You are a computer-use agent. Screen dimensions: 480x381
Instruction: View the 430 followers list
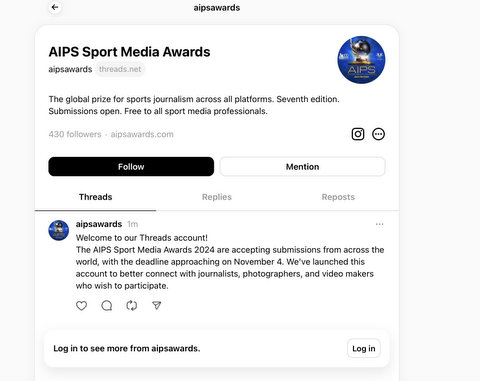coord(75,134)
